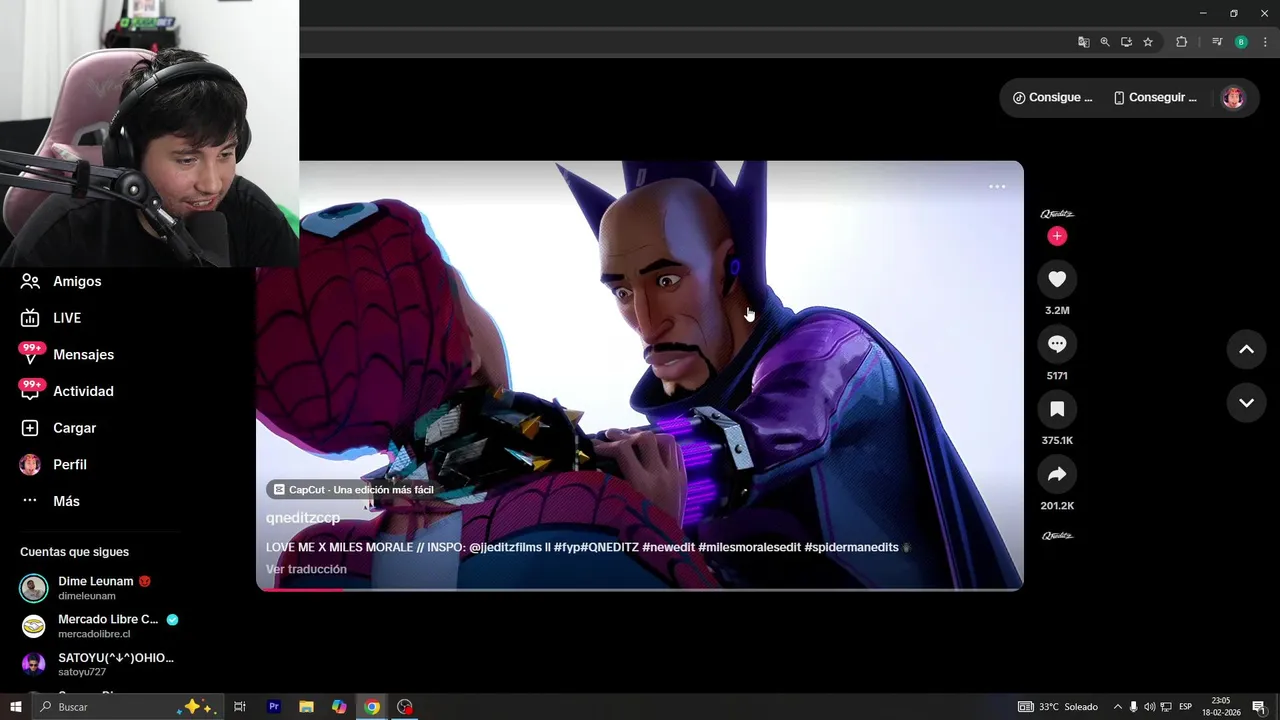Open the SATOYU followed account

click(x=98, y=664)
